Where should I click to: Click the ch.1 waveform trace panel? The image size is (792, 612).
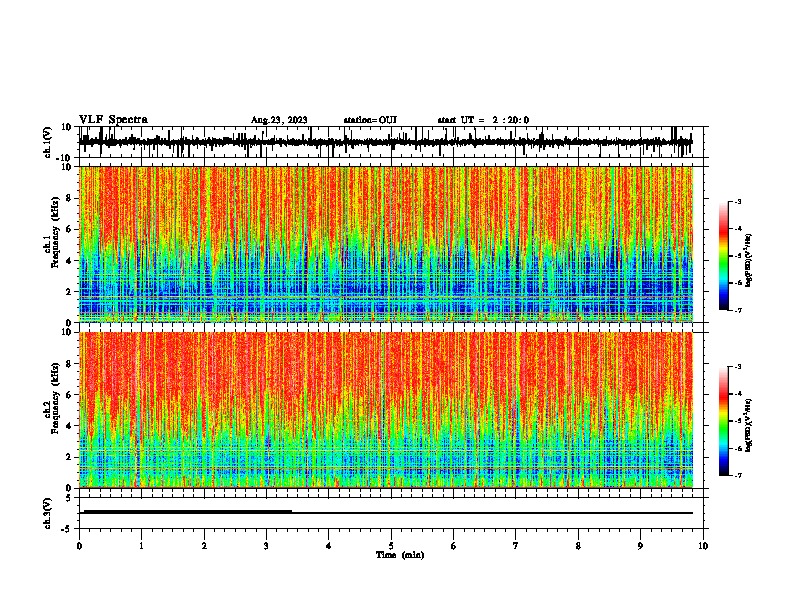pos(391,142)
